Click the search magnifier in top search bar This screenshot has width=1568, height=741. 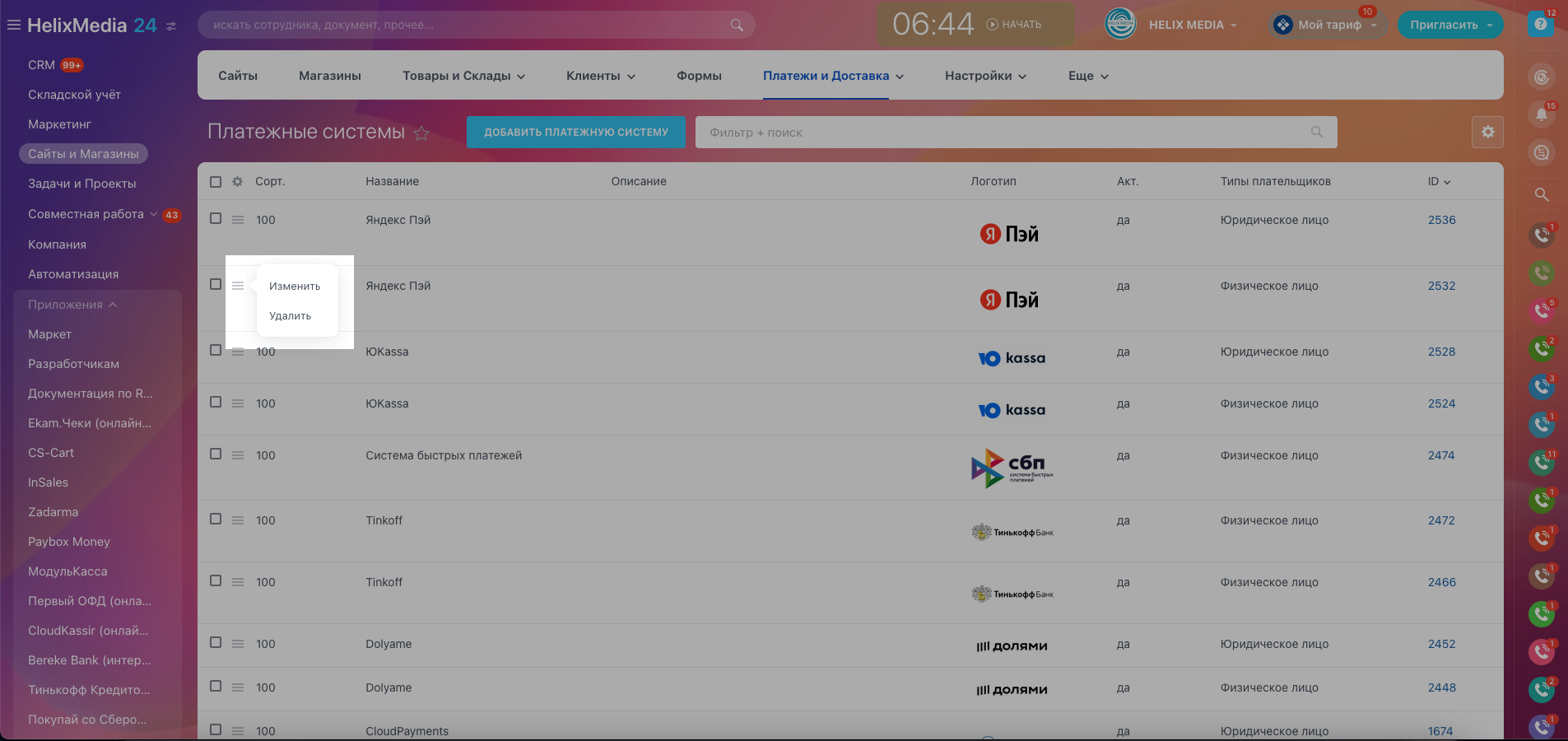coord(737,26)
